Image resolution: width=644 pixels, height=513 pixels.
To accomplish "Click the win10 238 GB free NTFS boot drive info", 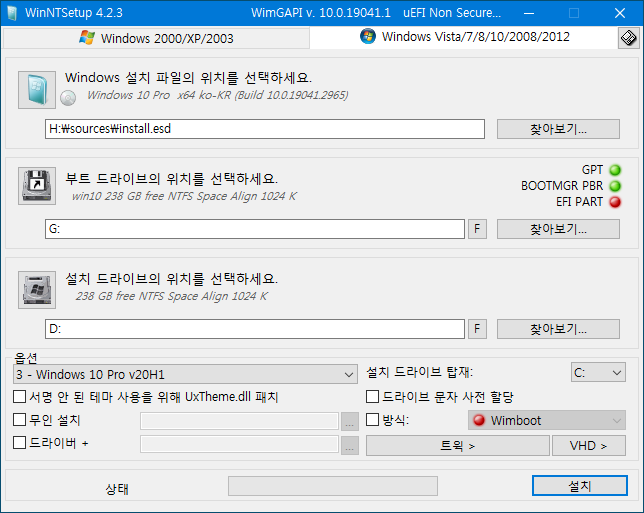I will click(184, 196).
